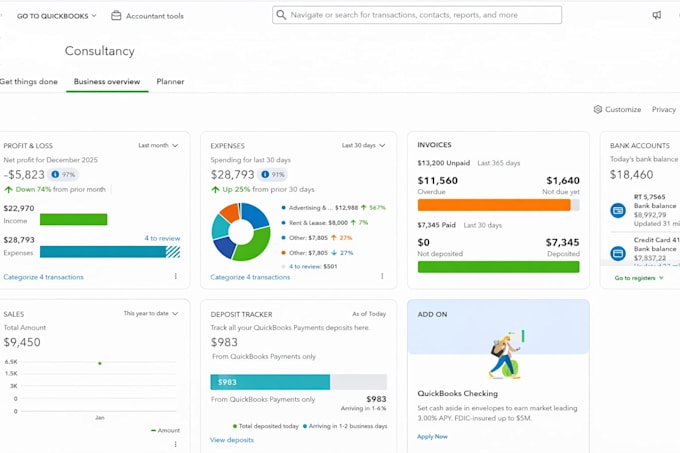Viewport: 680px width, 453px height.
Task: Open Accountant tools briefcase icon
Action: click(x=116, y=16)
